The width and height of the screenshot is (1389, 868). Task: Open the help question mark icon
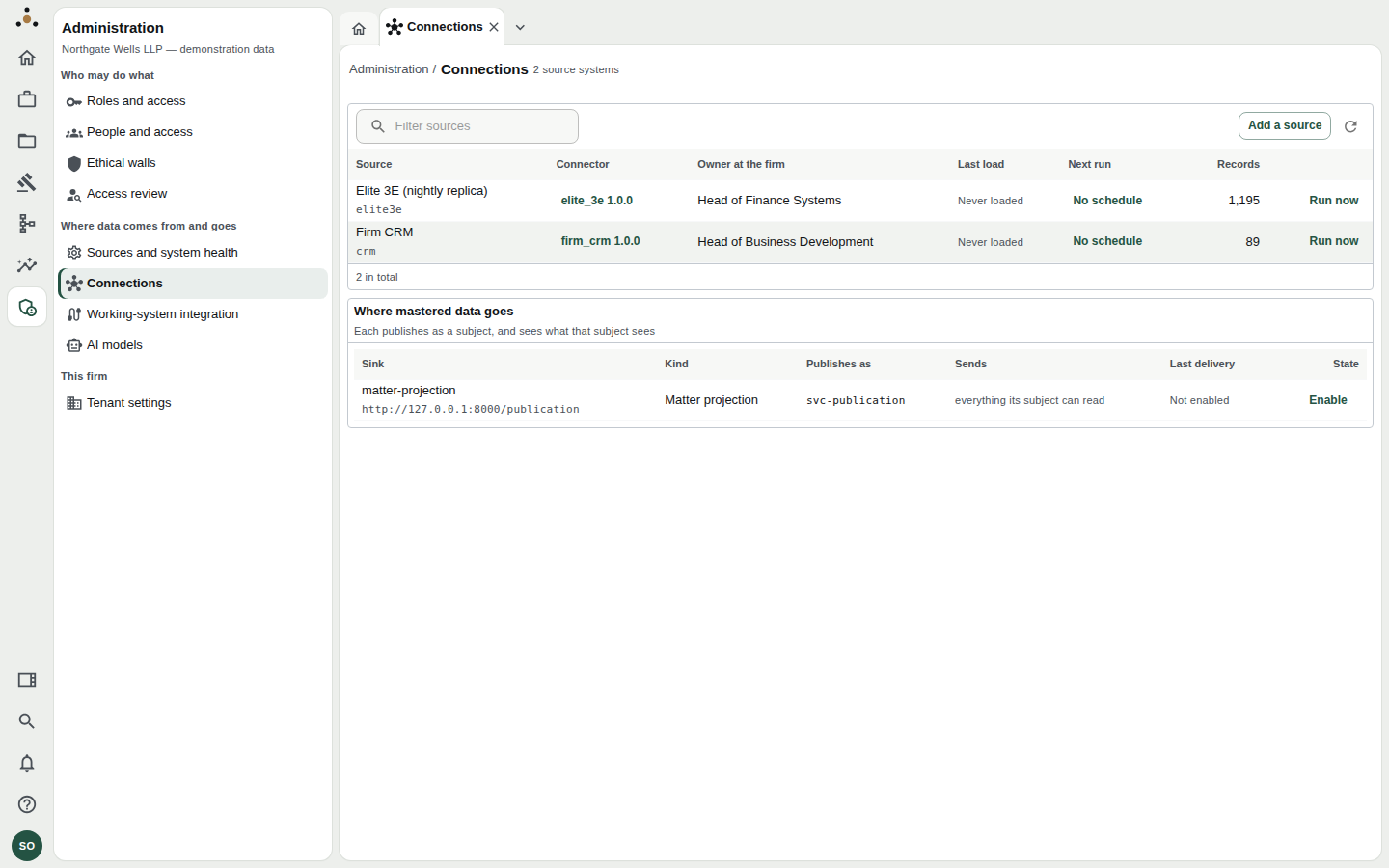[27, 804]
